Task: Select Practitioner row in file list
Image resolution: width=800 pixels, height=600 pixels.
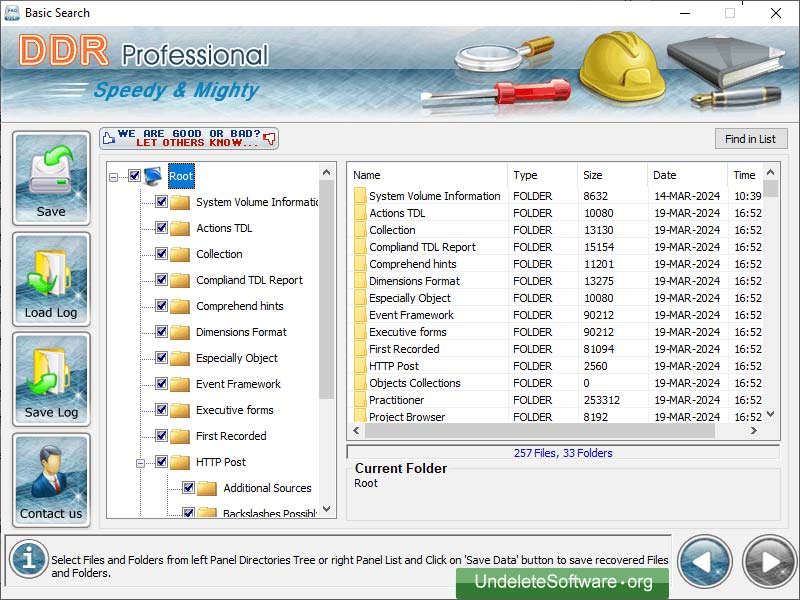Action: pyautogui.click(x=555, y=400)
